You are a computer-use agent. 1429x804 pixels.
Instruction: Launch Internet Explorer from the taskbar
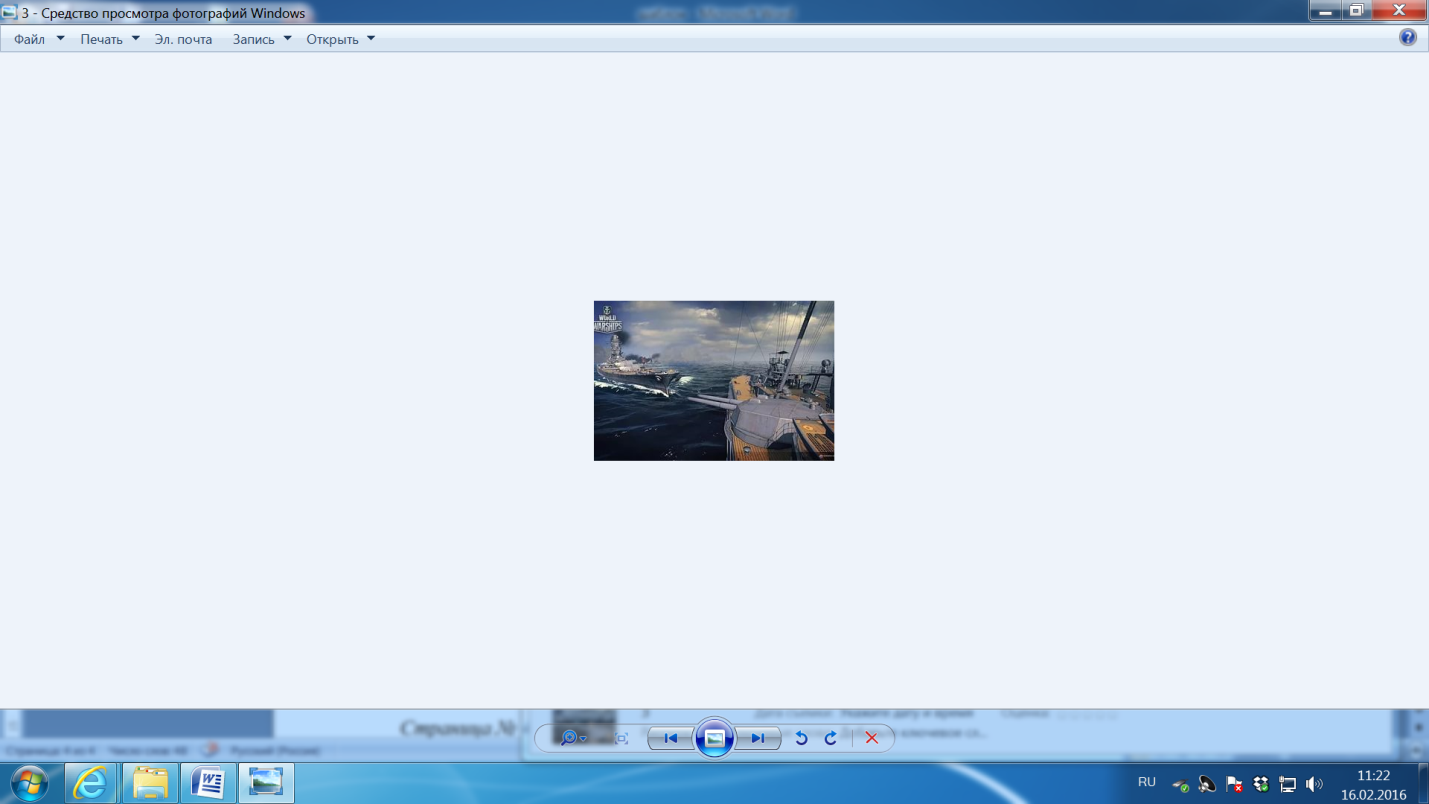(x=91, y=782)
